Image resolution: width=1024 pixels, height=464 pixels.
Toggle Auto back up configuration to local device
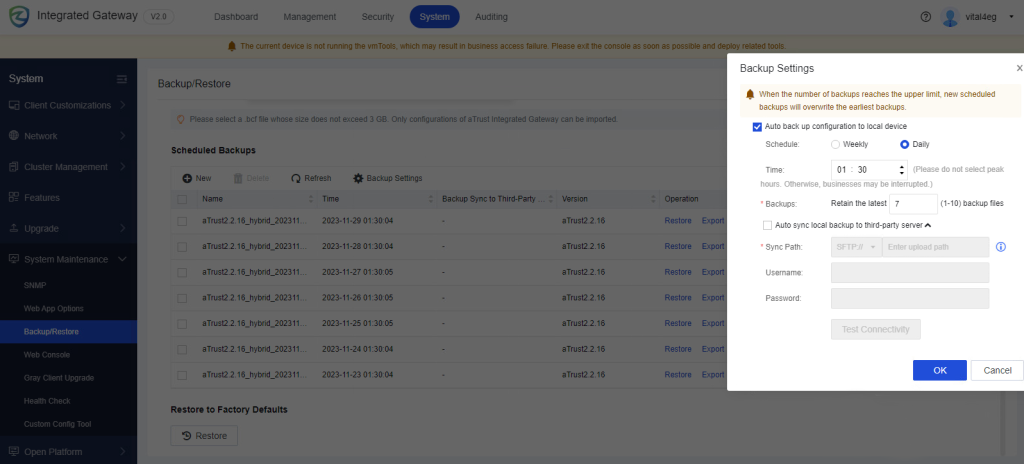pos(757,127)
